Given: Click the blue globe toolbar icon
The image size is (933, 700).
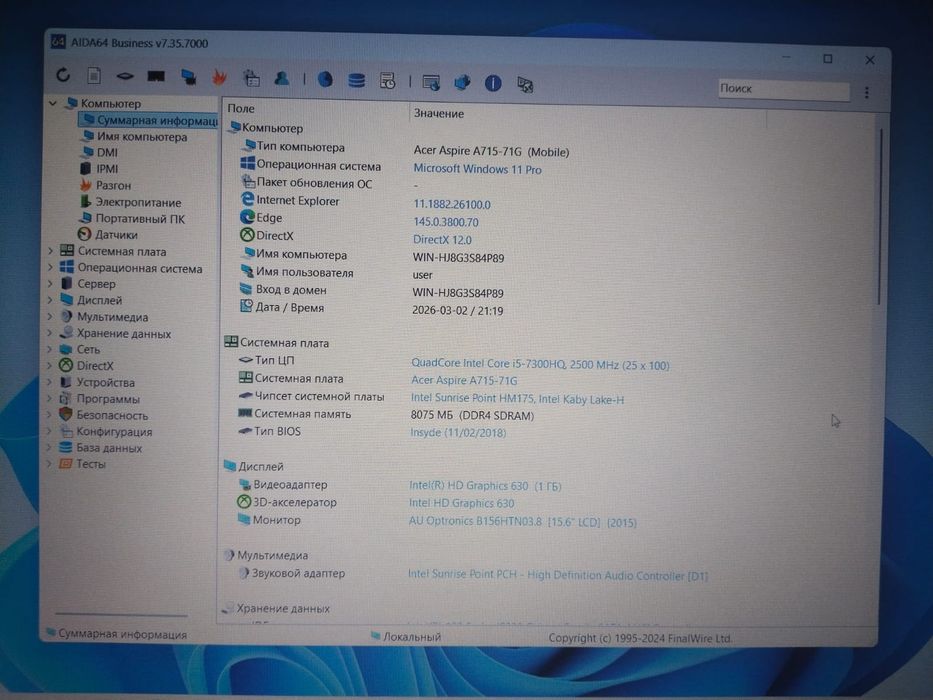Looking at the screenshot, I should (x=325, y=79).
